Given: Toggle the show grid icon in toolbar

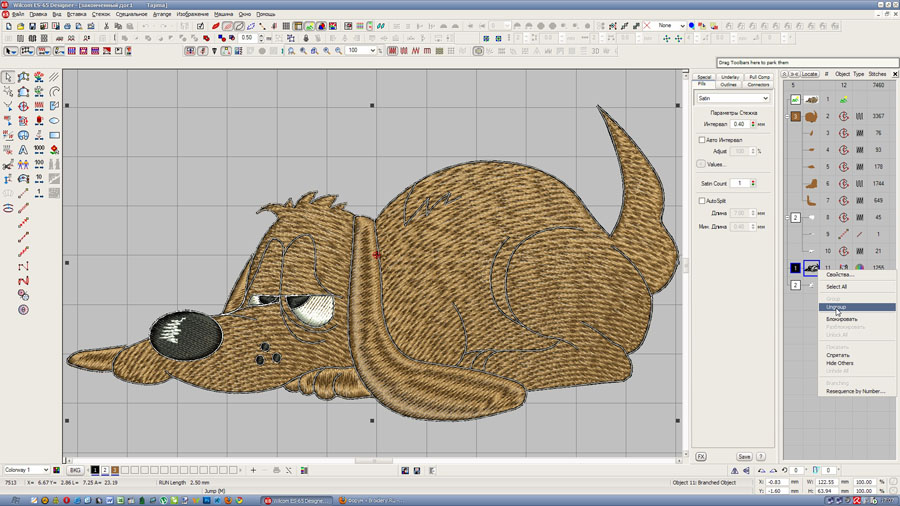Looking at the screenshot, I should pos(286,26).
